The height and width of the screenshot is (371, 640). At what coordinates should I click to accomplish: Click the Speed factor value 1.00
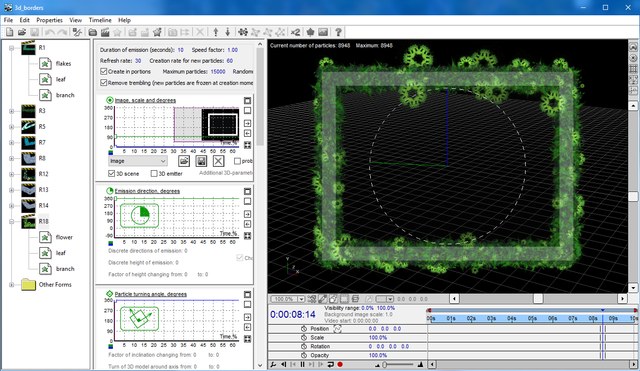point(233,50)
